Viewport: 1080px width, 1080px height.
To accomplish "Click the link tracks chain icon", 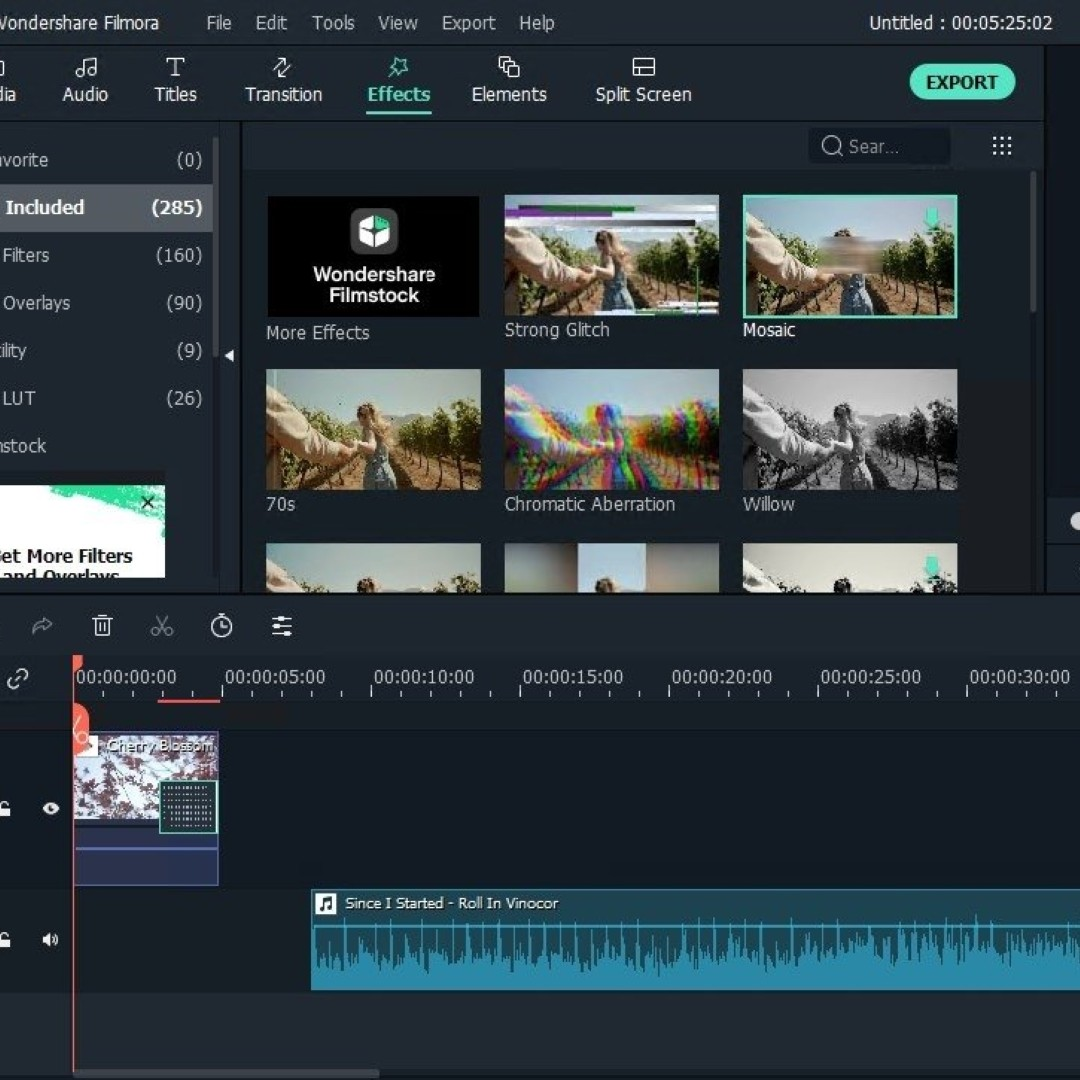I will point(17,680).
